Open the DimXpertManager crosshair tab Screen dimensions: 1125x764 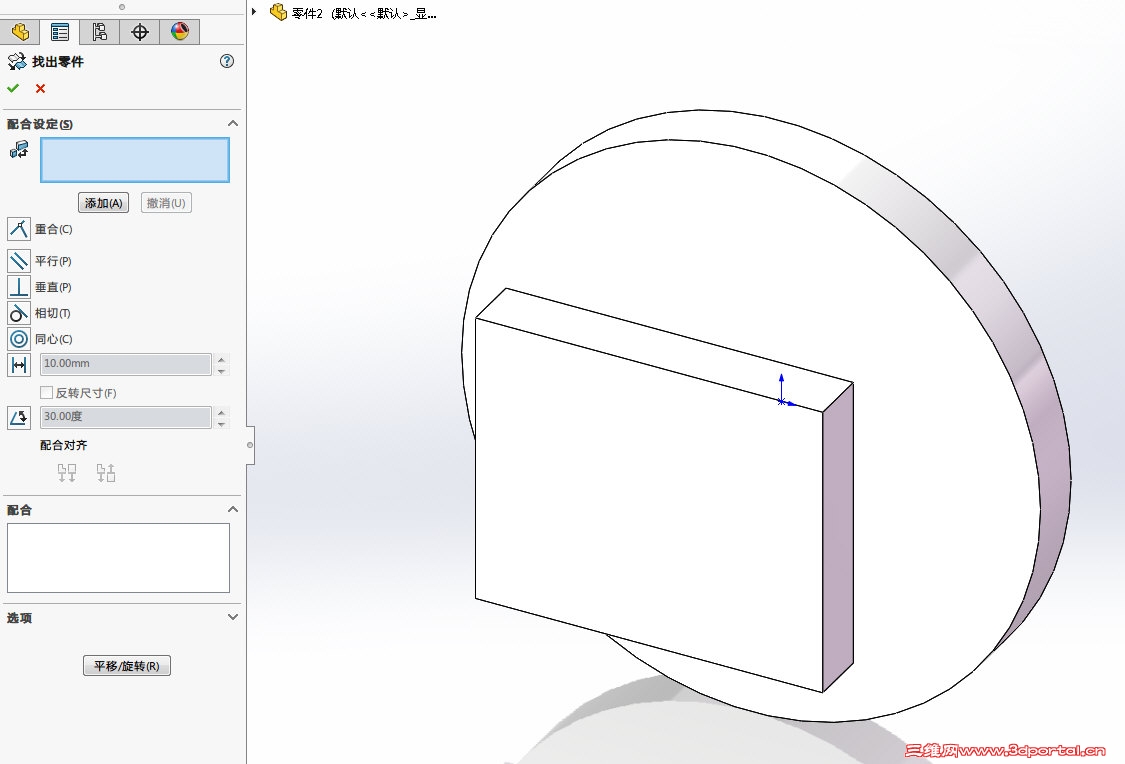click(139, 32)
